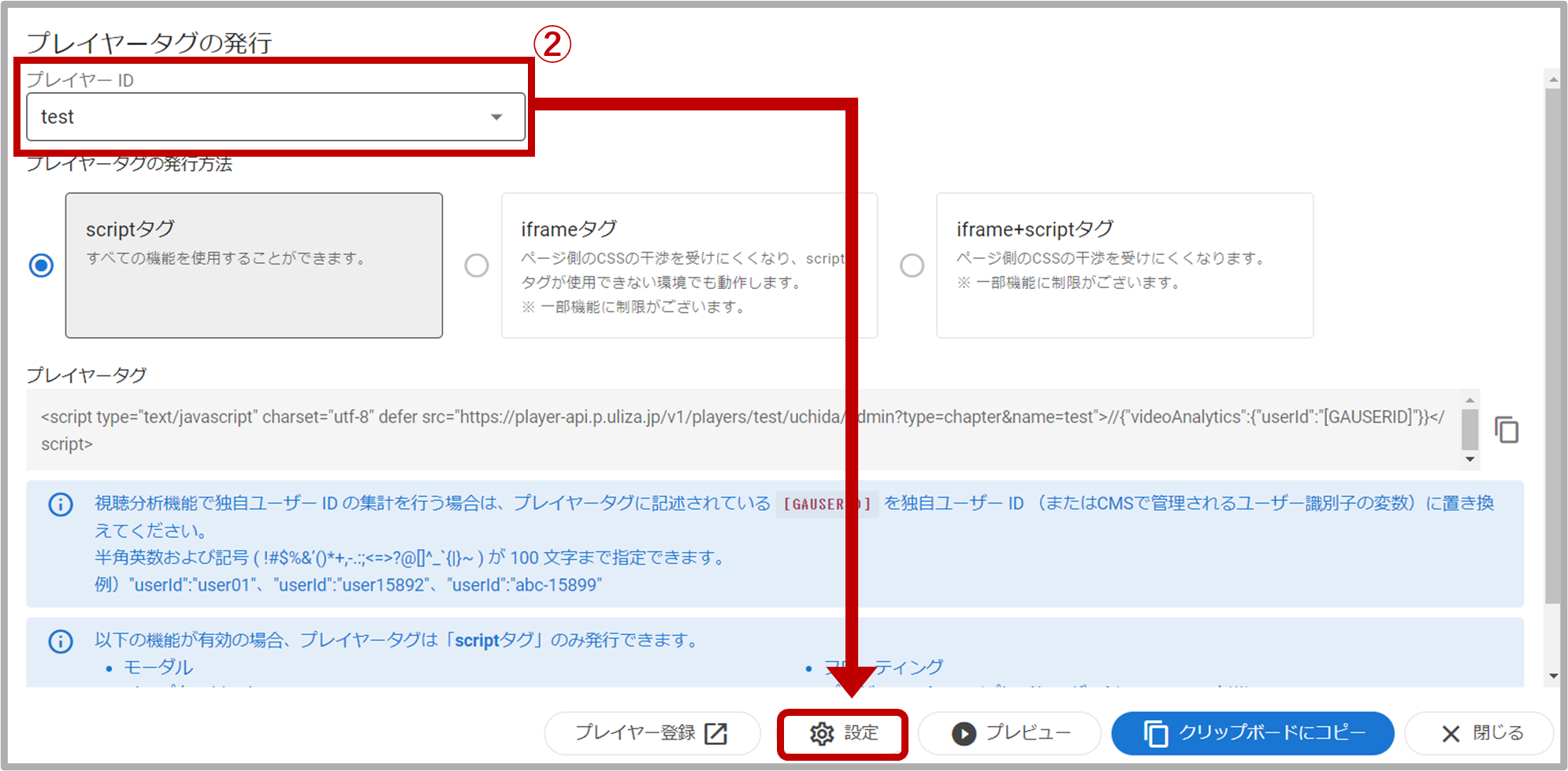Viewport: 1568px width, 771px height.
Task: Click inside the プレイヤータグ code text area
Action: click(x=744, y=429)
